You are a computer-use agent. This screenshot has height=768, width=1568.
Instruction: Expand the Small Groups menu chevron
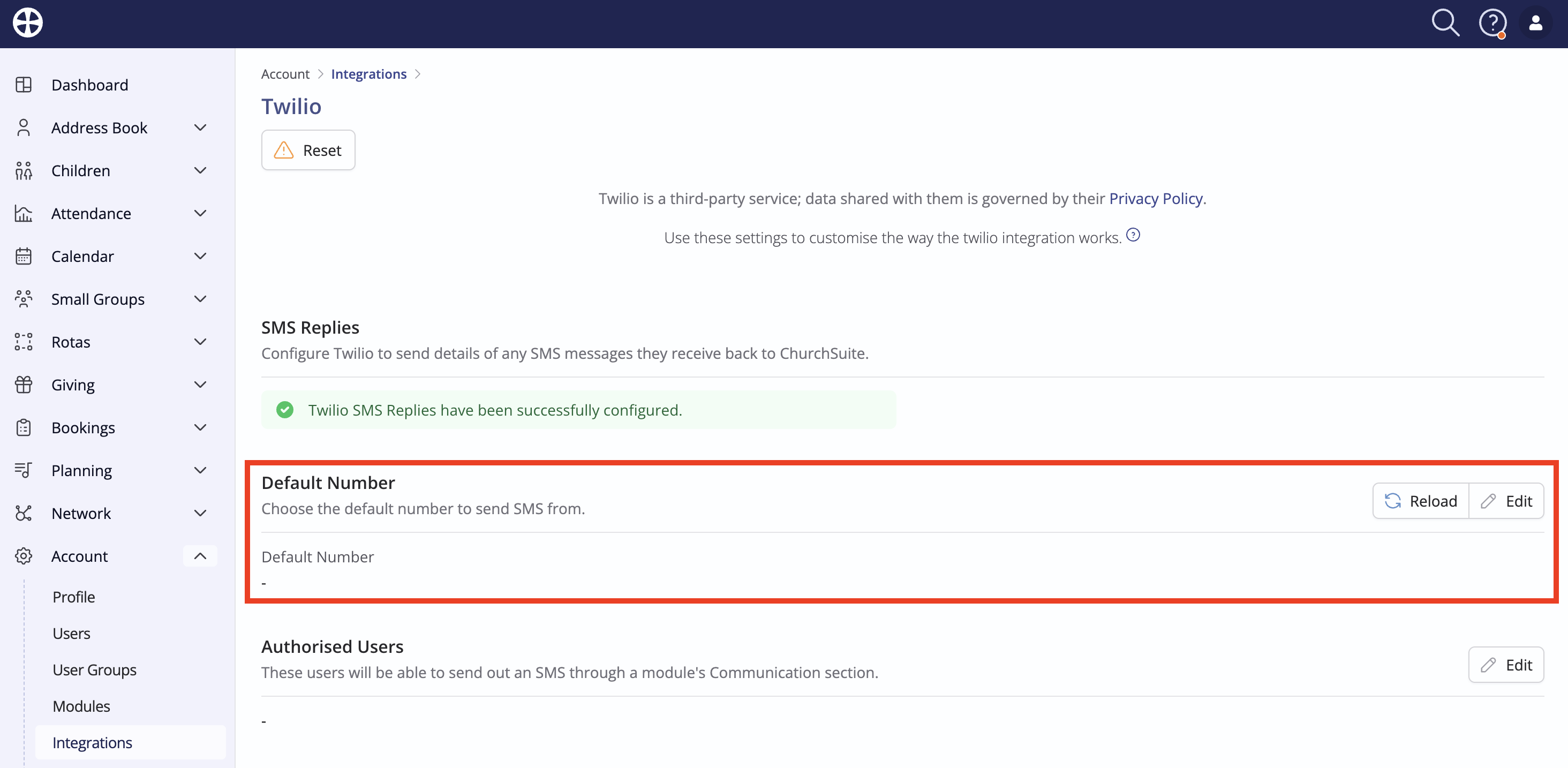pos(200,299)
